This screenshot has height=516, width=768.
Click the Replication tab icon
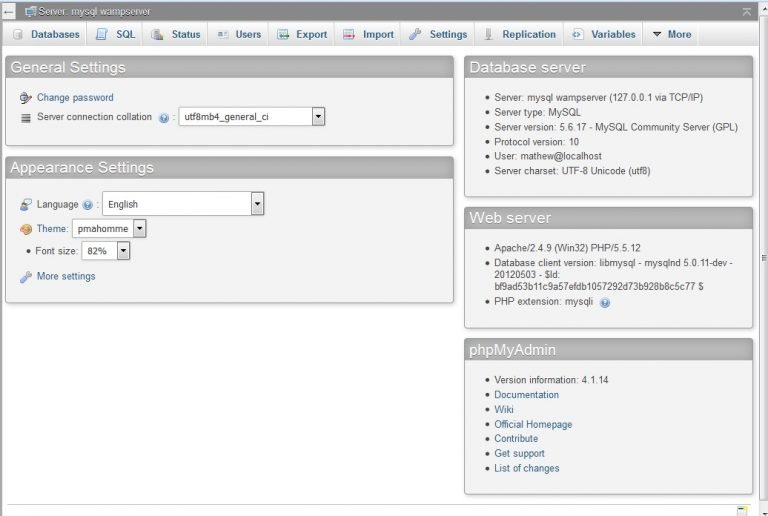[x=488, y=34]
